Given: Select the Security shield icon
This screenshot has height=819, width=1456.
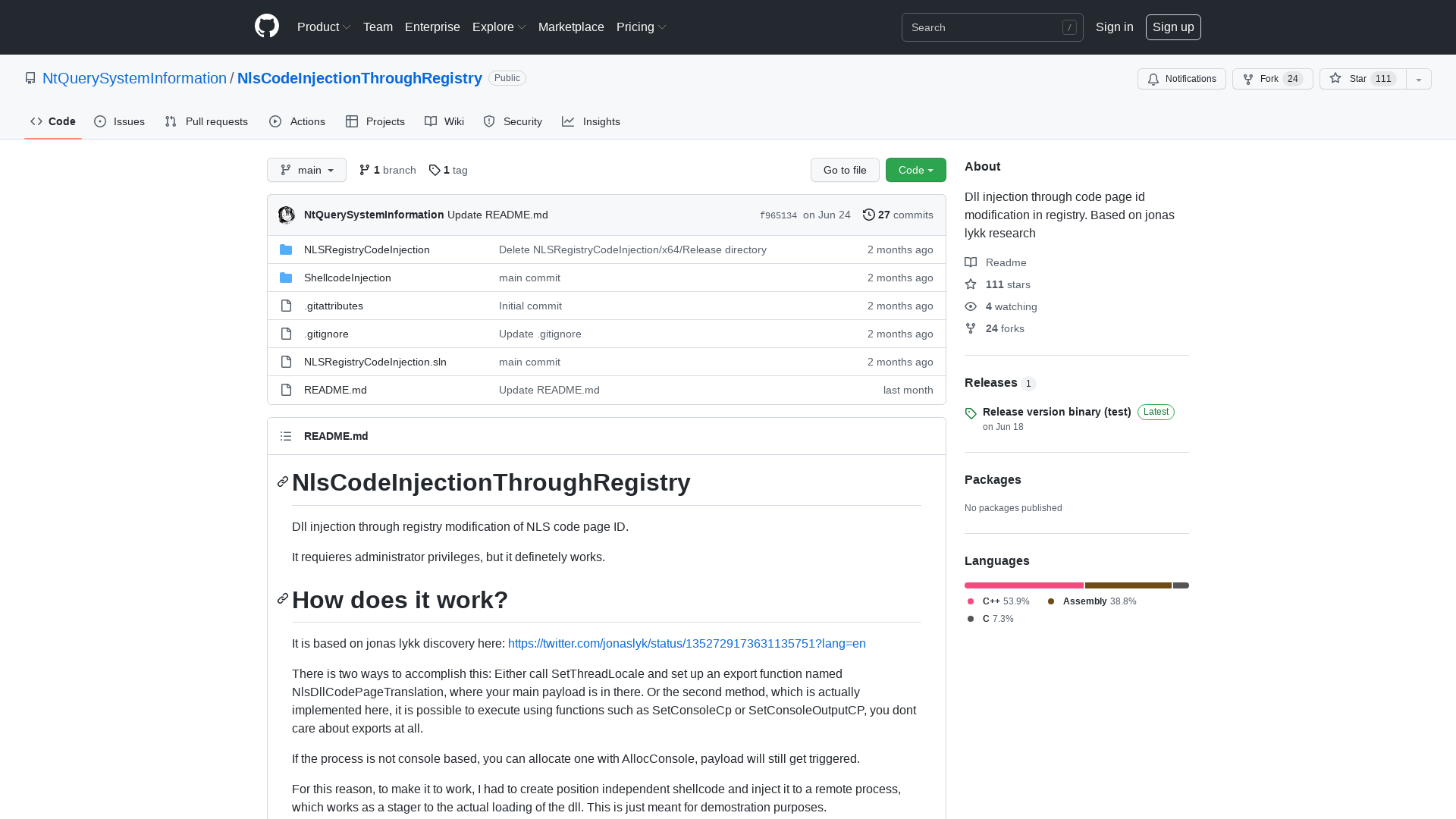Looking at the screenshot, I should 489,121.
